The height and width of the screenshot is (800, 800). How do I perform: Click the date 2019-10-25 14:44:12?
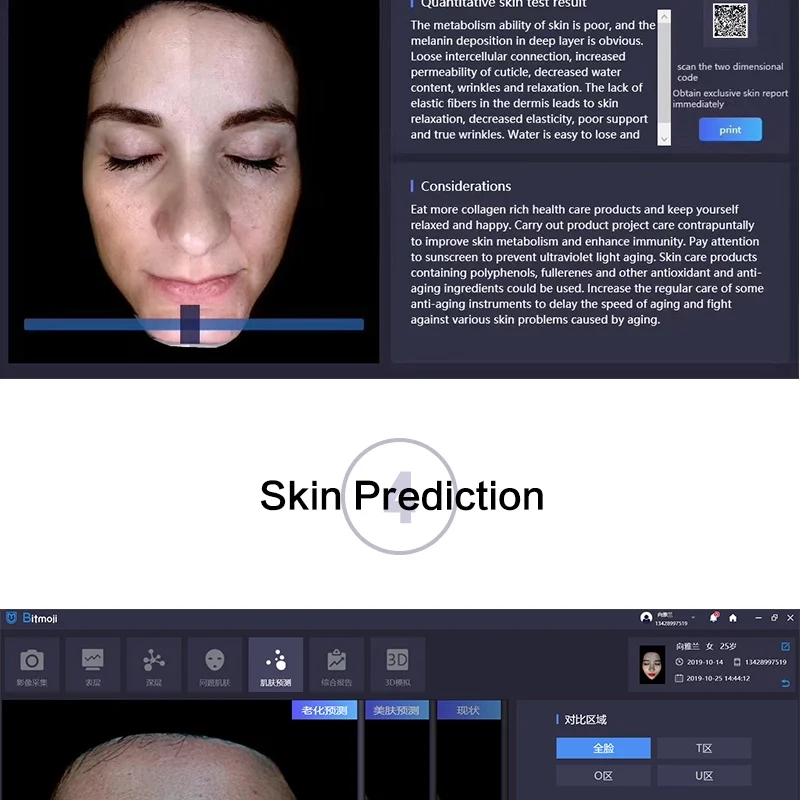pos(718,678)
